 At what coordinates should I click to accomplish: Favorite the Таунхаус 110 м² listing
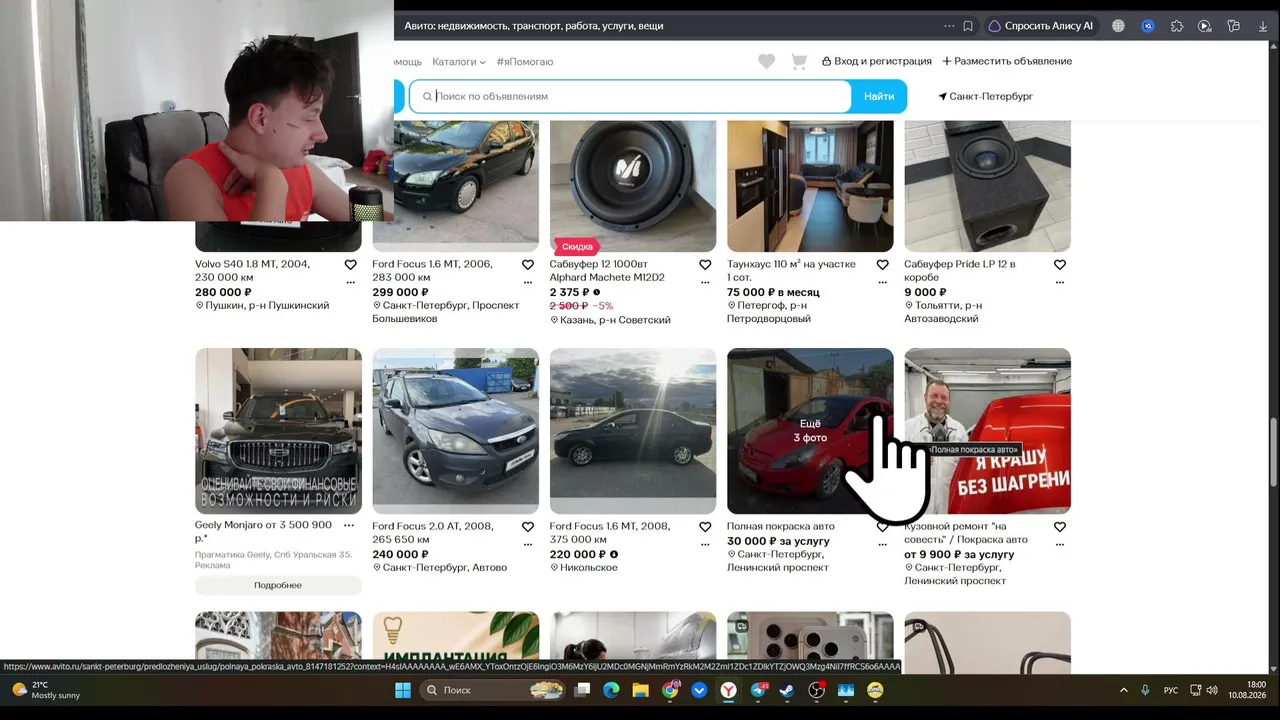882,265
